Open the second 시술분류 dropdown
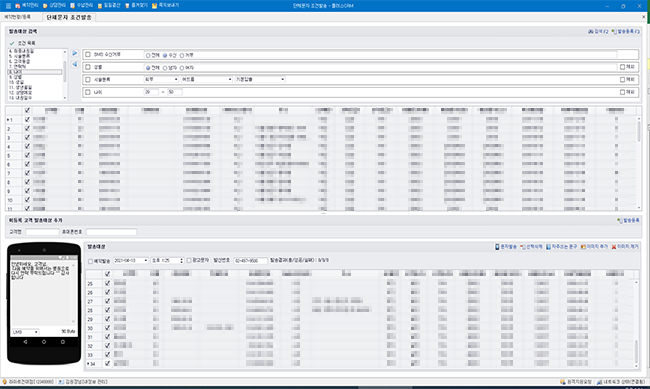The height and width of the screenshot is (389, 650). click(x=206, y=79)
